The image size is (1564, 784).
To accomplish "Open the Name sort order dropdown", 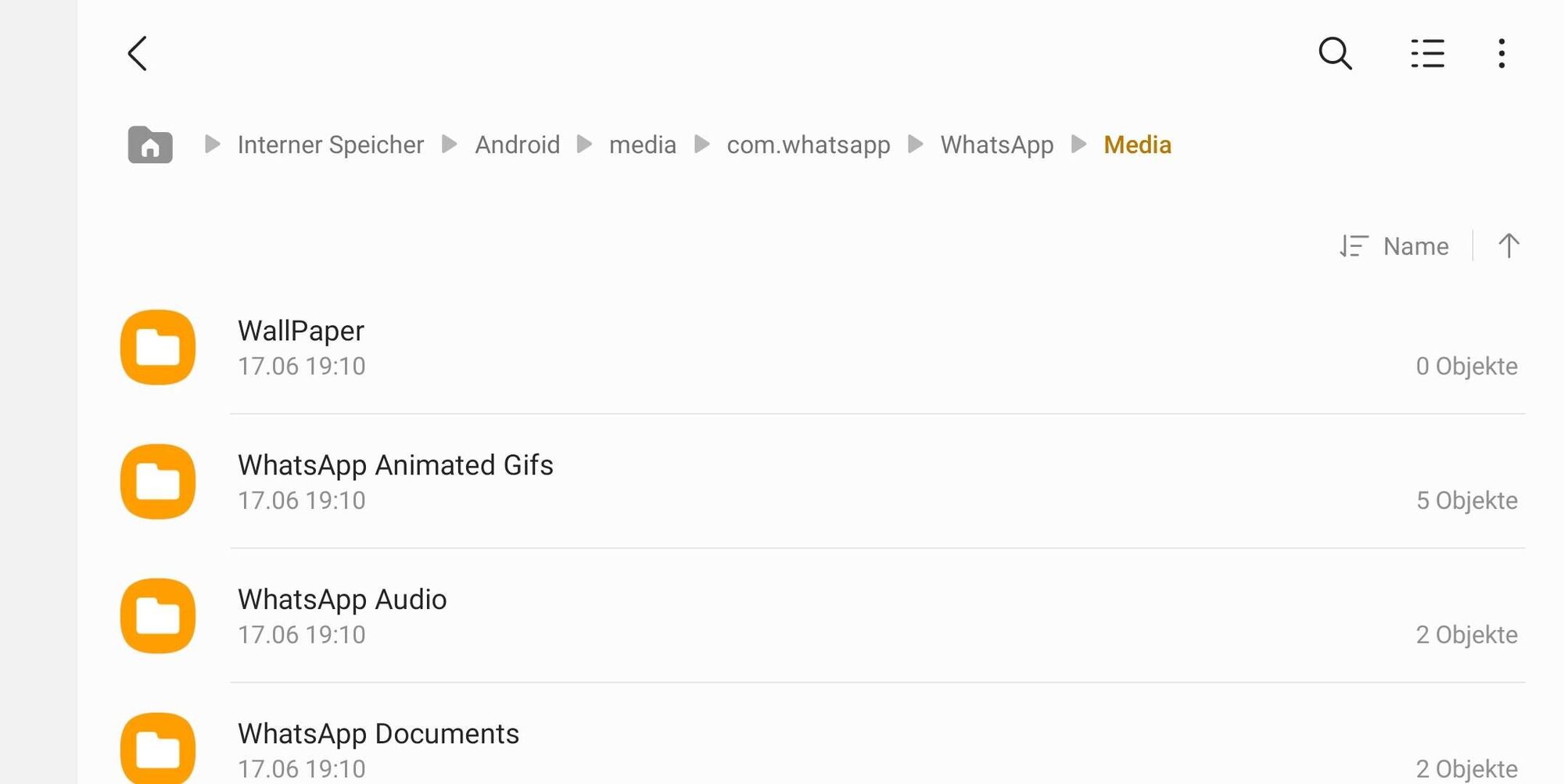I will tap(1415, 246).
